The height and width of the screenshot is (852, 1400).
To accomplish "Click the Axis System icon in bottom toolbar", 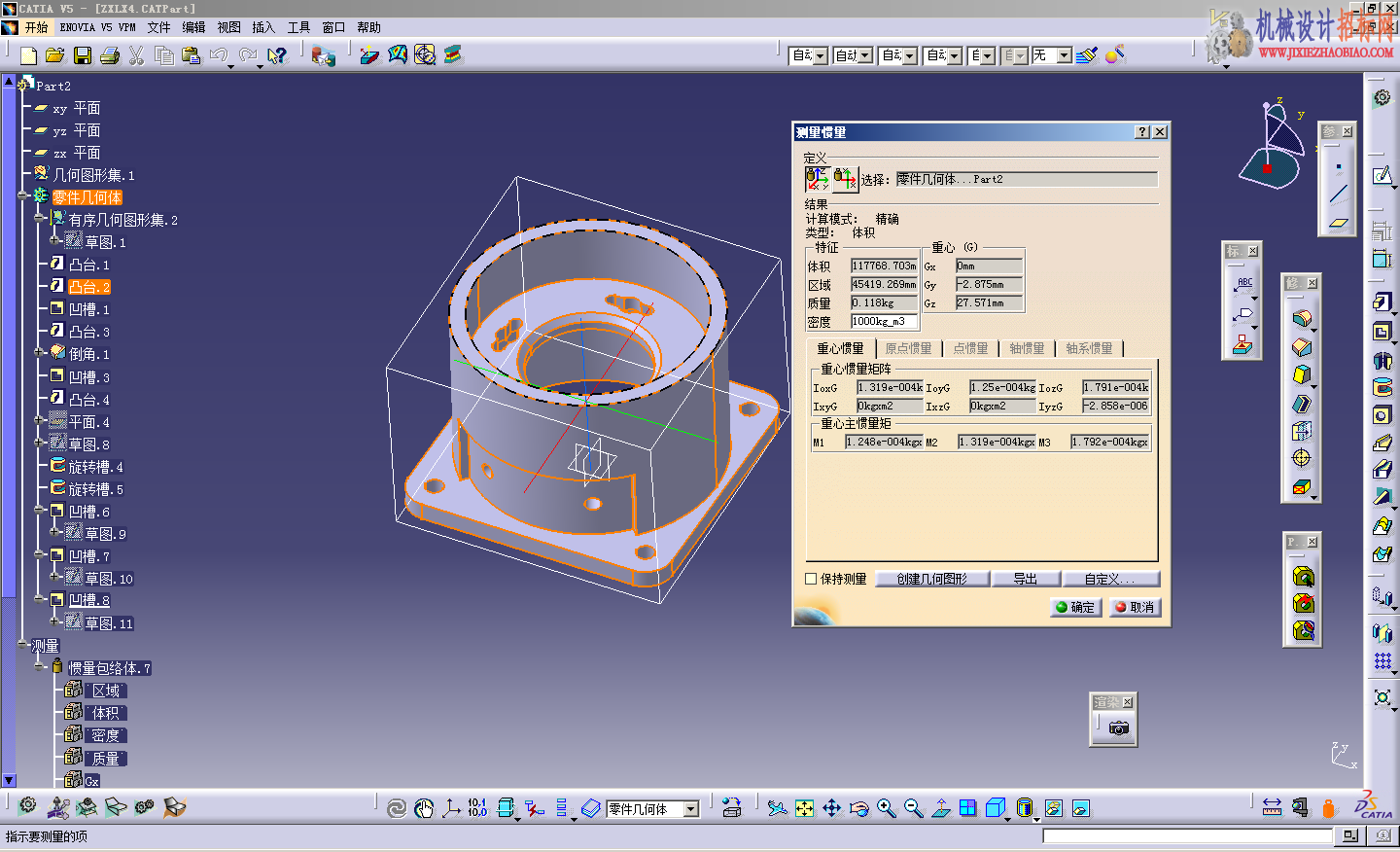I will pyautogui.click(x=451, y=808).
